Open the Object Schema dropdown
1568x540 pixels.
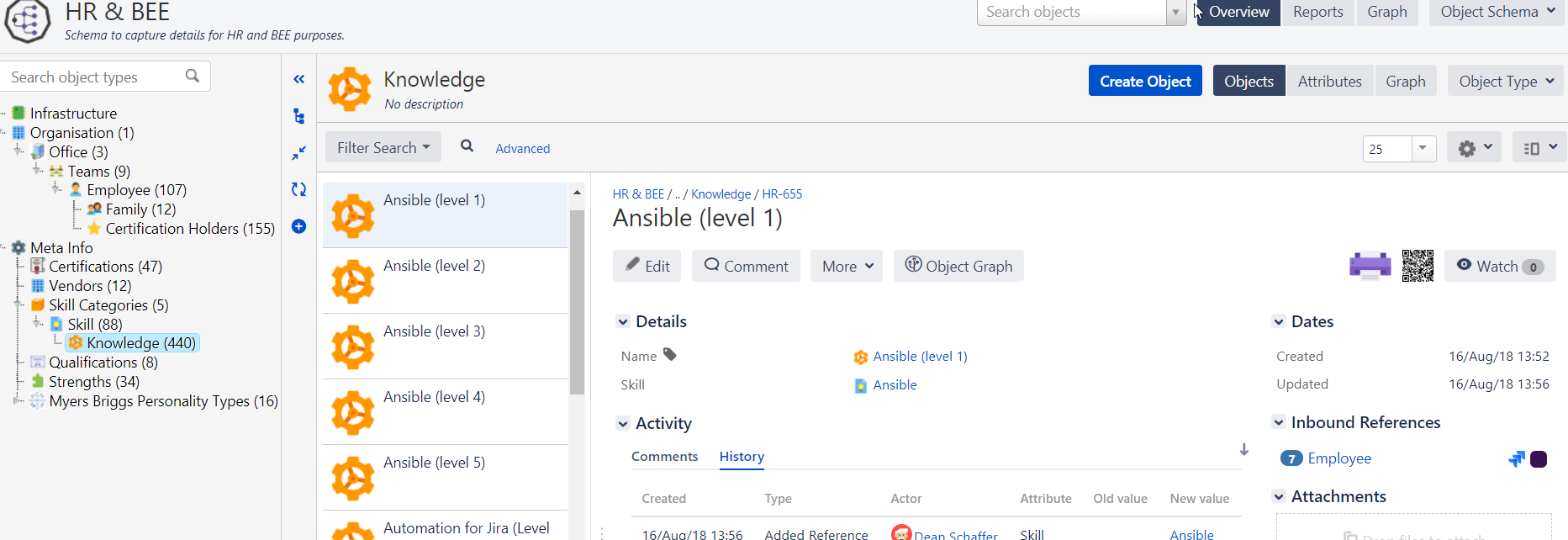(1497, 12)
